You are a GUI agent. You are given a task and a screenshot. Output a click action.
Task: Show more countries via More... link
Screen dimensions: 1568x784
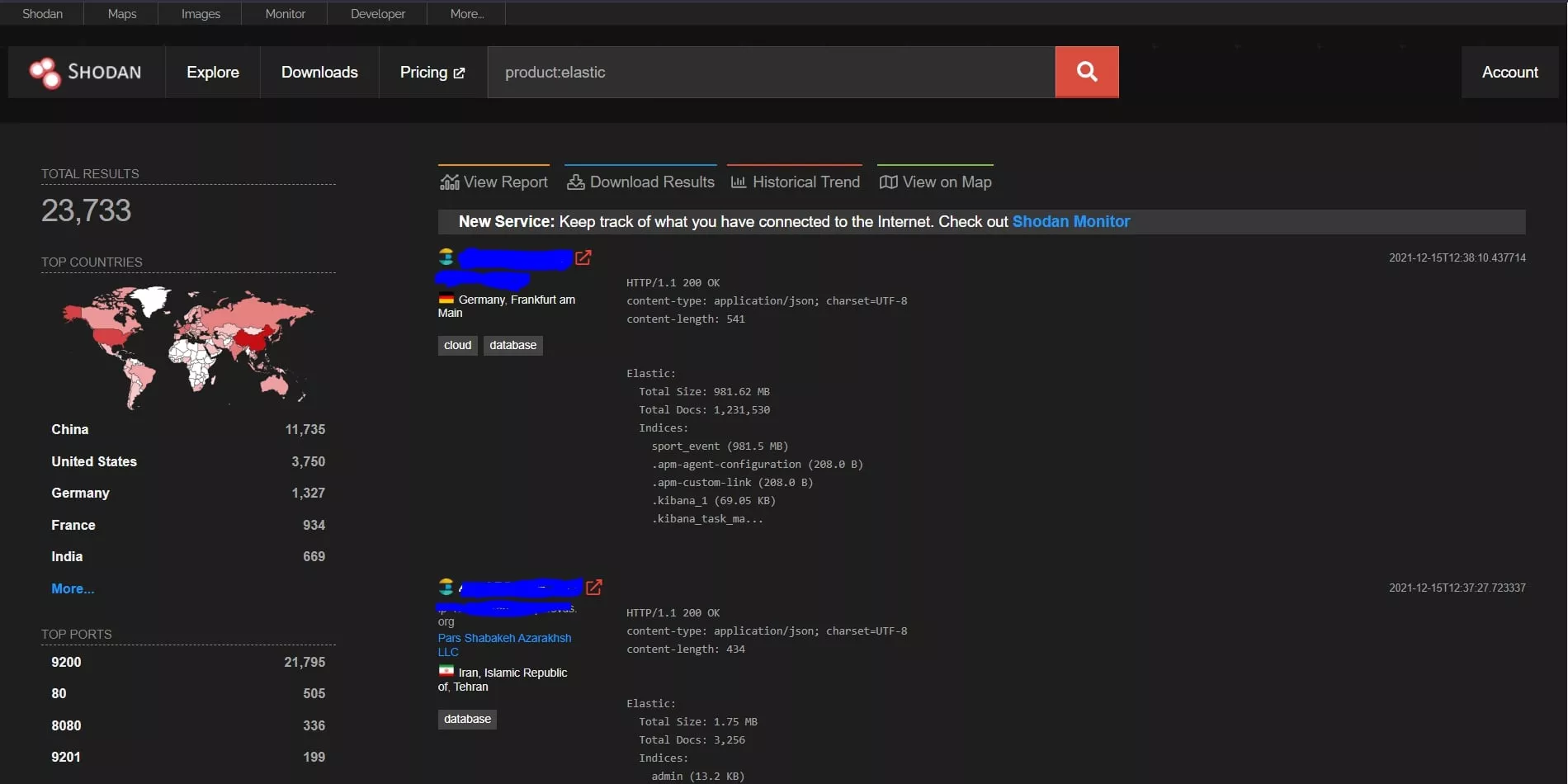(x=73, y=588)
